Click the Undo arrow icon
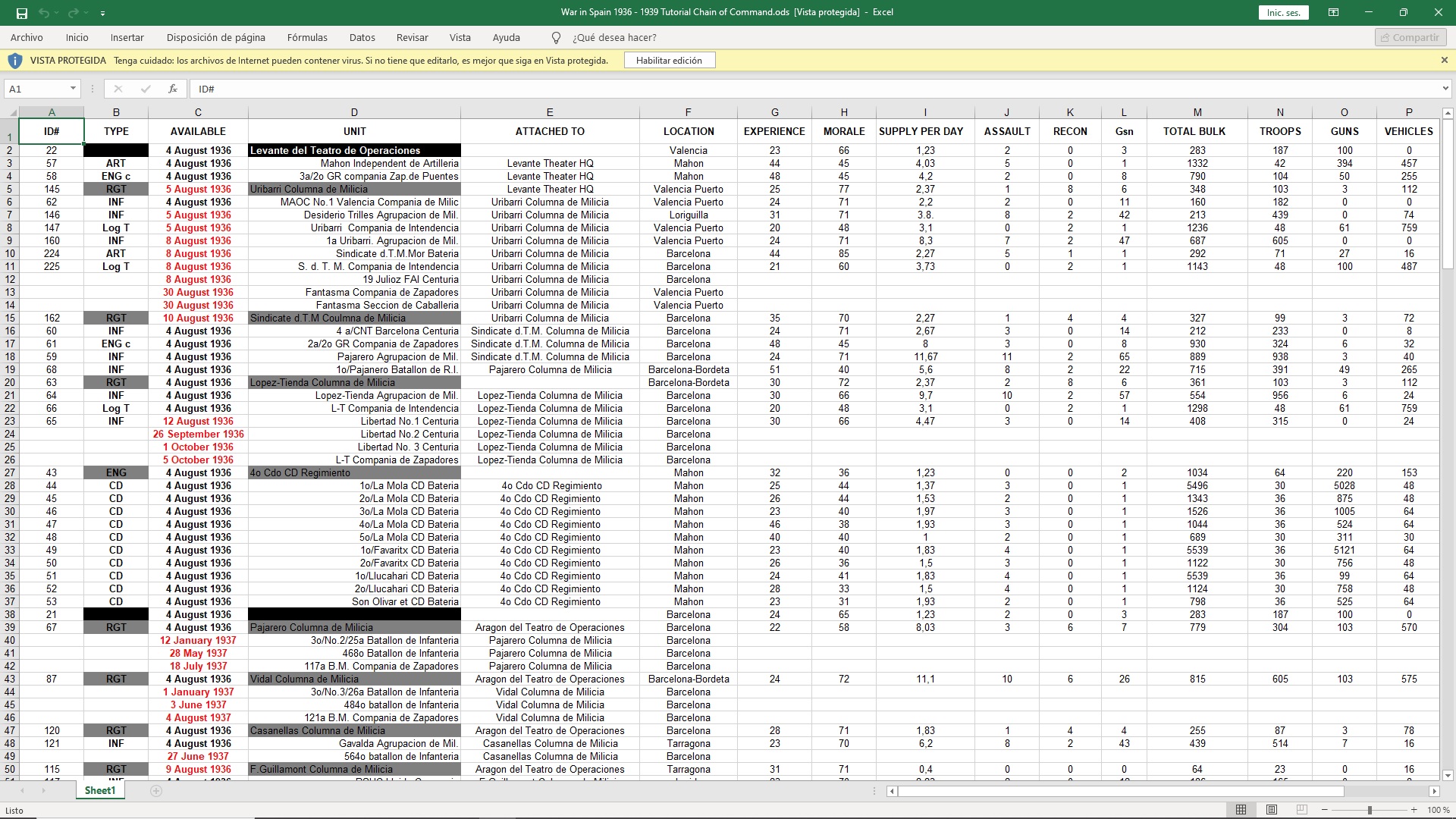 pos(44,13)
